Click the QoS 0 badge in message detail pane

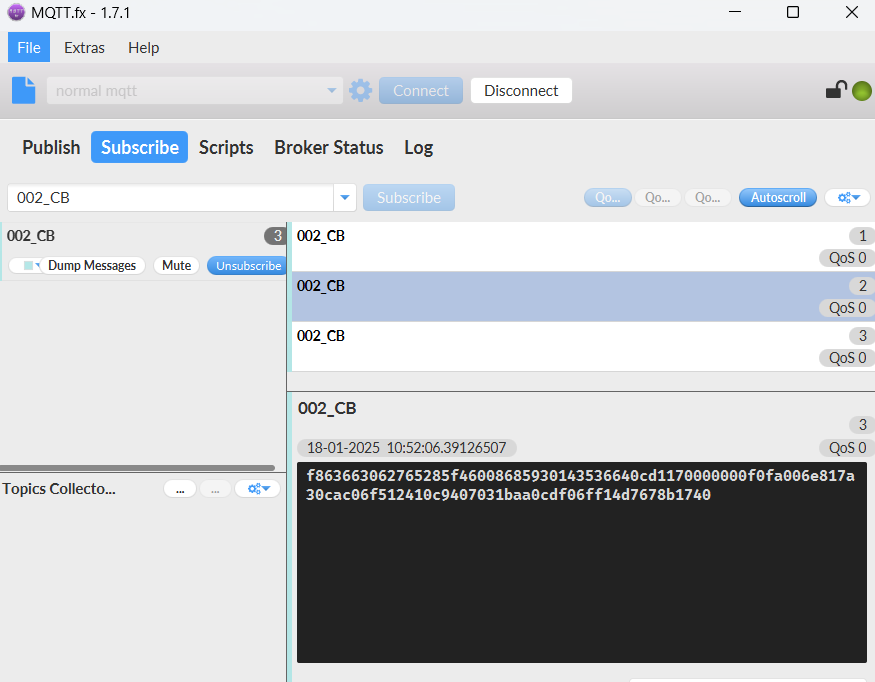pyautogui.click(x=847, y=448)
